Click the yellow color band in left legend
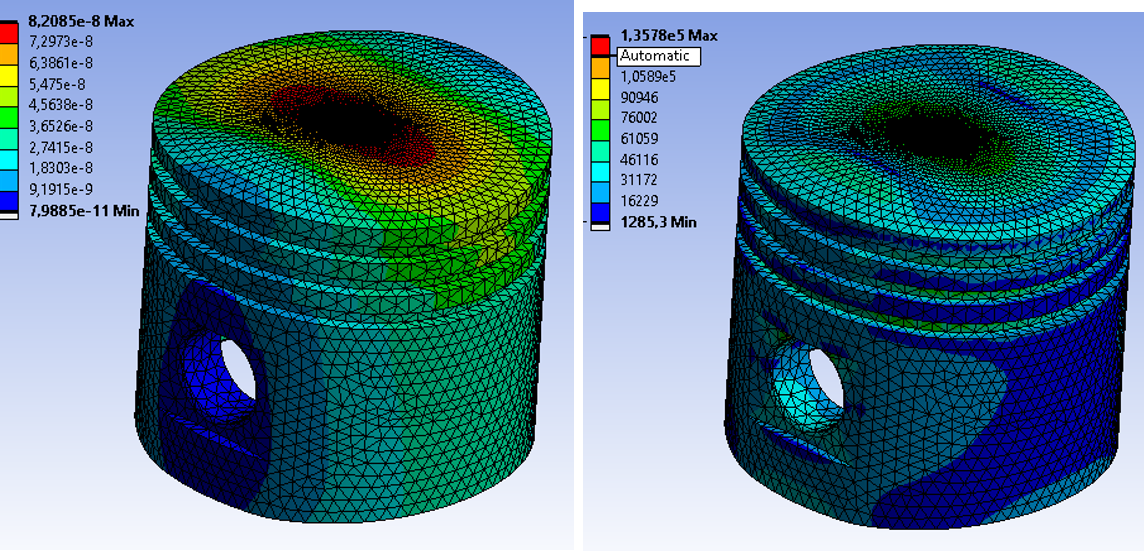The image size is (1144, 559). [9, 74]
